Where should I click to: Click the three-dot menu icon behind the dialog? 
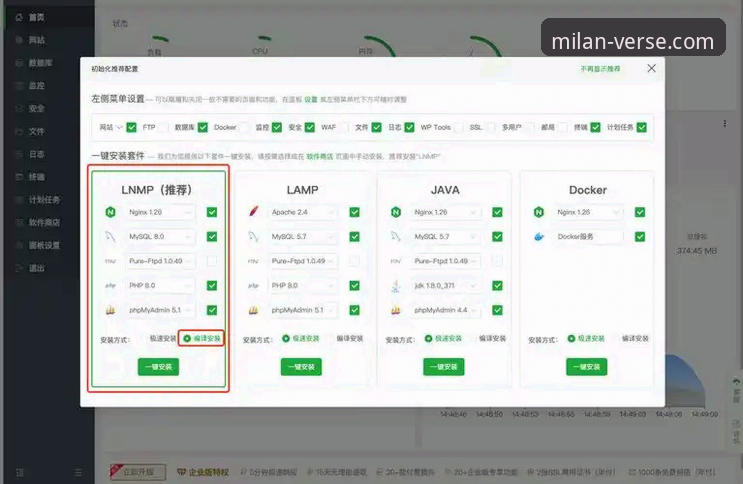(725, 124)
